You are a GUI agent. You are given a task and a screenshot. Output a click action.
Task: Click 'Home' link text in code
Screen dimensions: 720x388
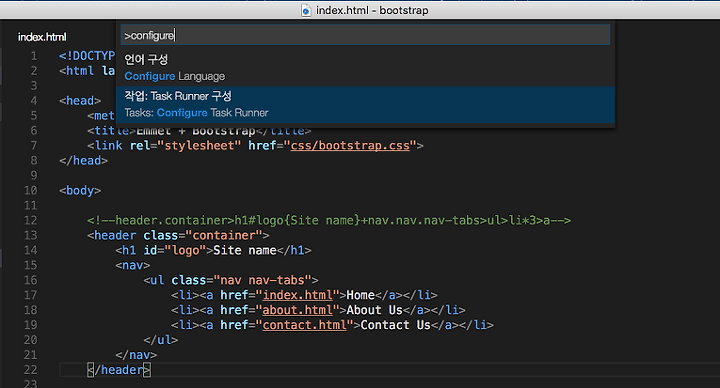coord(360,295)
